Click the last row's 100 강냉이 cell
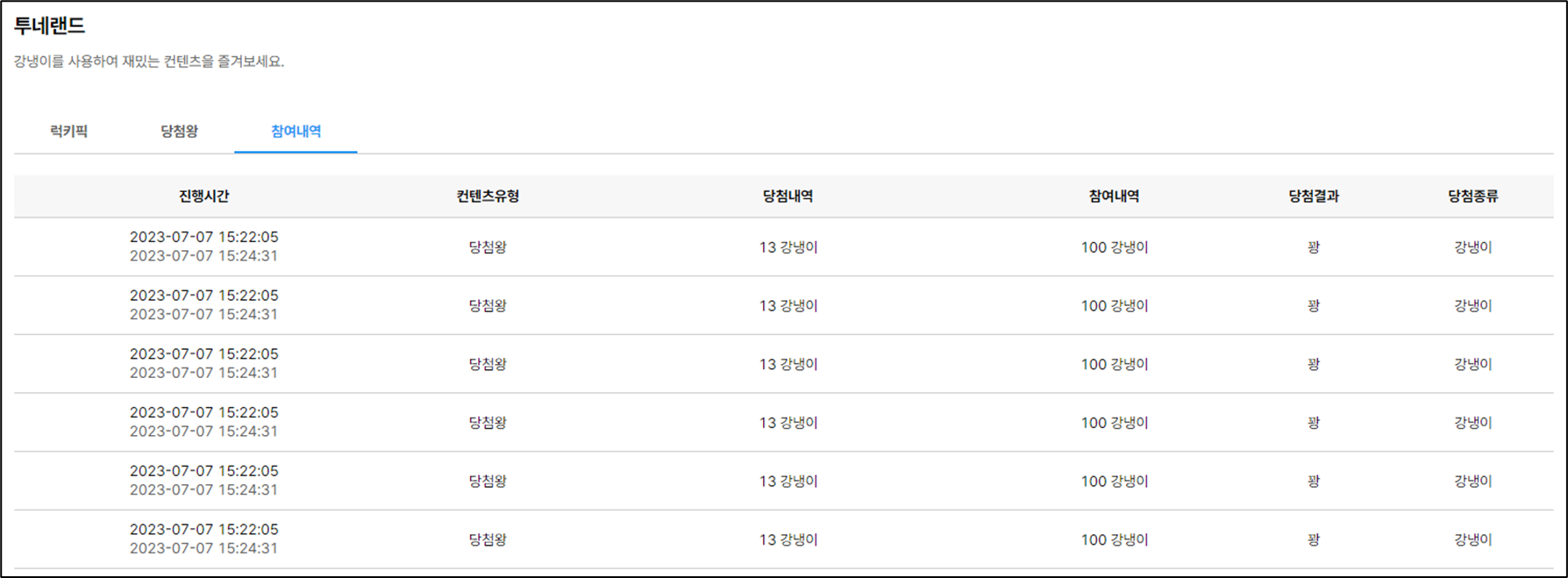Image resolution: width=1568 pixels, height=578 pixels. 1114,540
